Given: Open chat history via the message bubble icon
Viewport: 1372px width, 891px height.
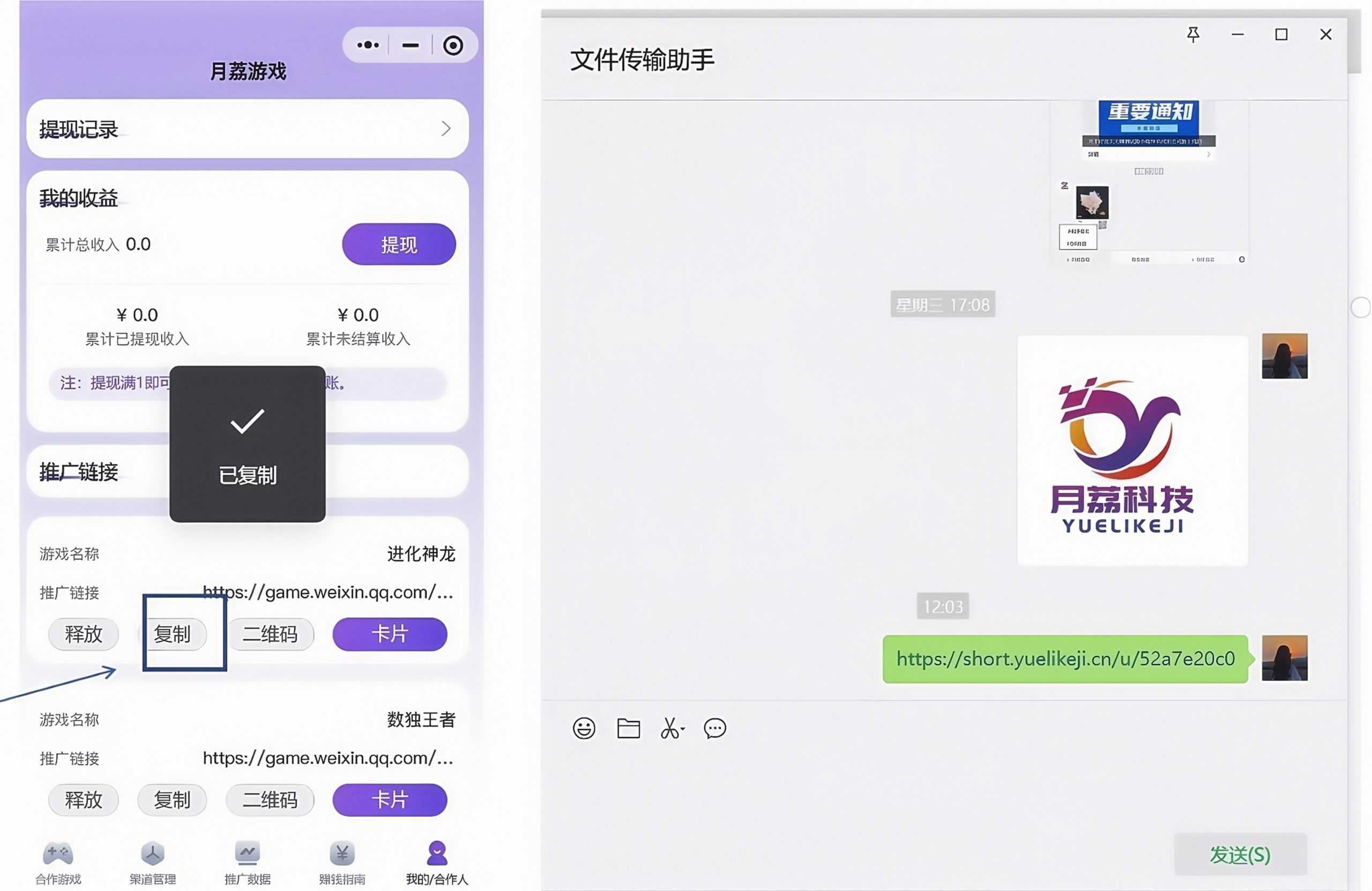Looking at the screenshot, I should click(714, 728).
